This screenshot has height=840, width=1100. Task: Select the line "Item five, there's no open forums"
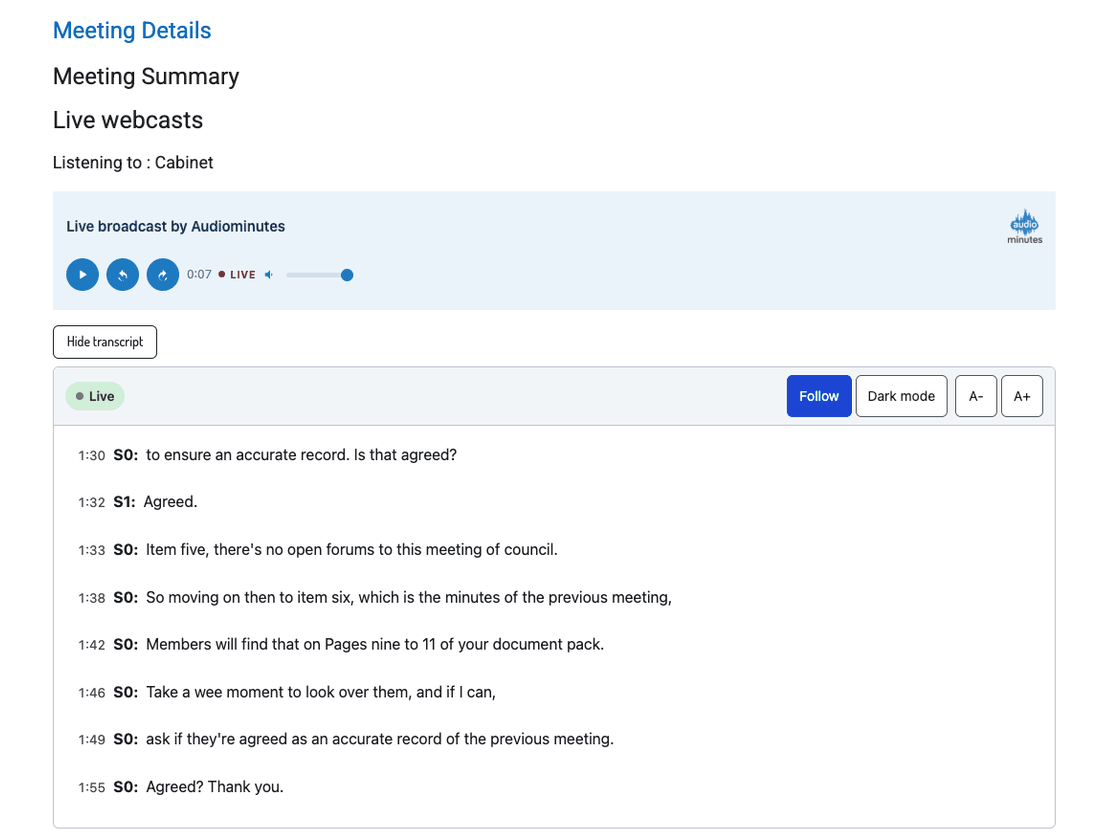[351, 549]
